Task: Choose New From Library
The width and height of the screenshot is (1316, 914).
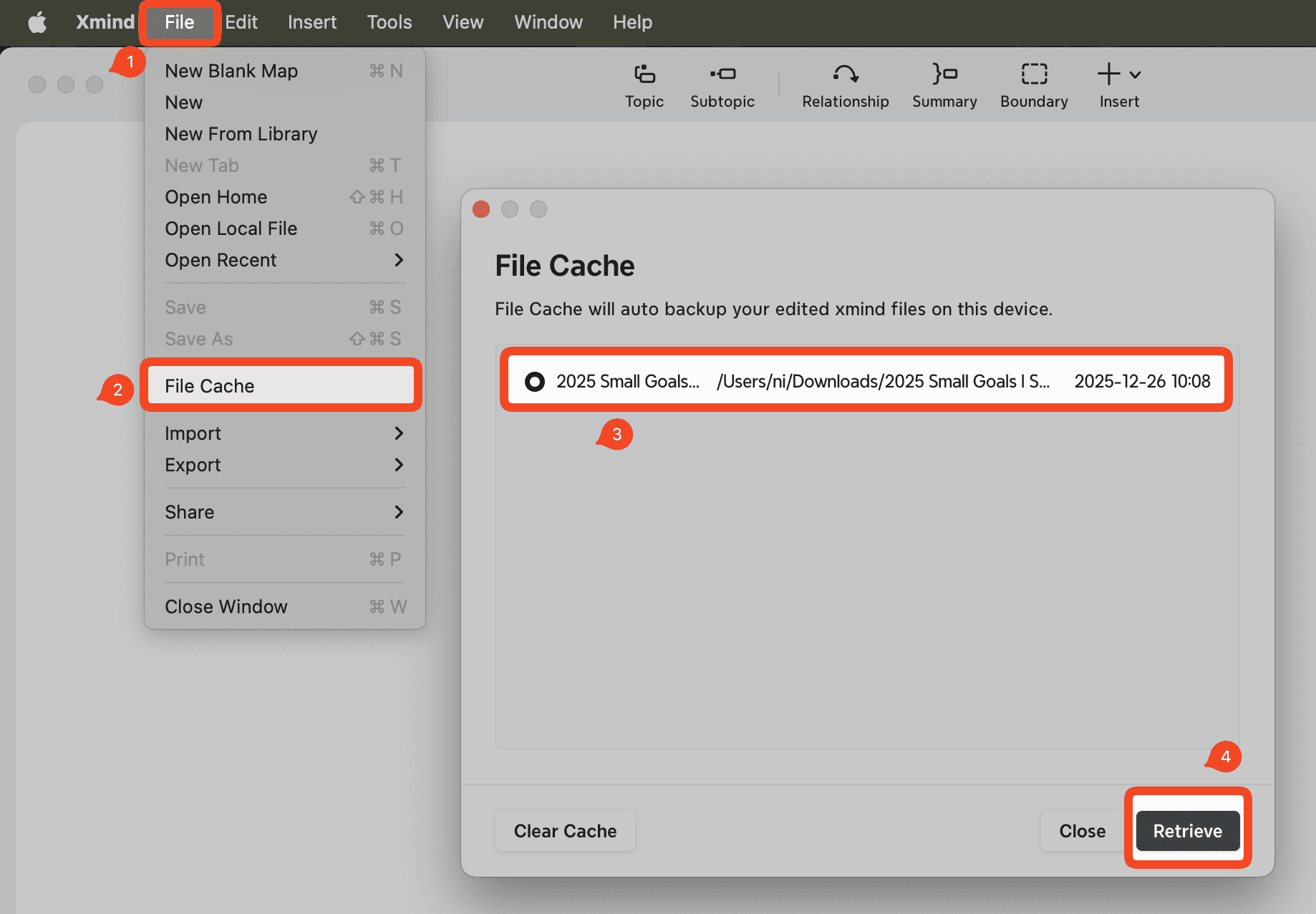Action: click(x=284, y=134)
